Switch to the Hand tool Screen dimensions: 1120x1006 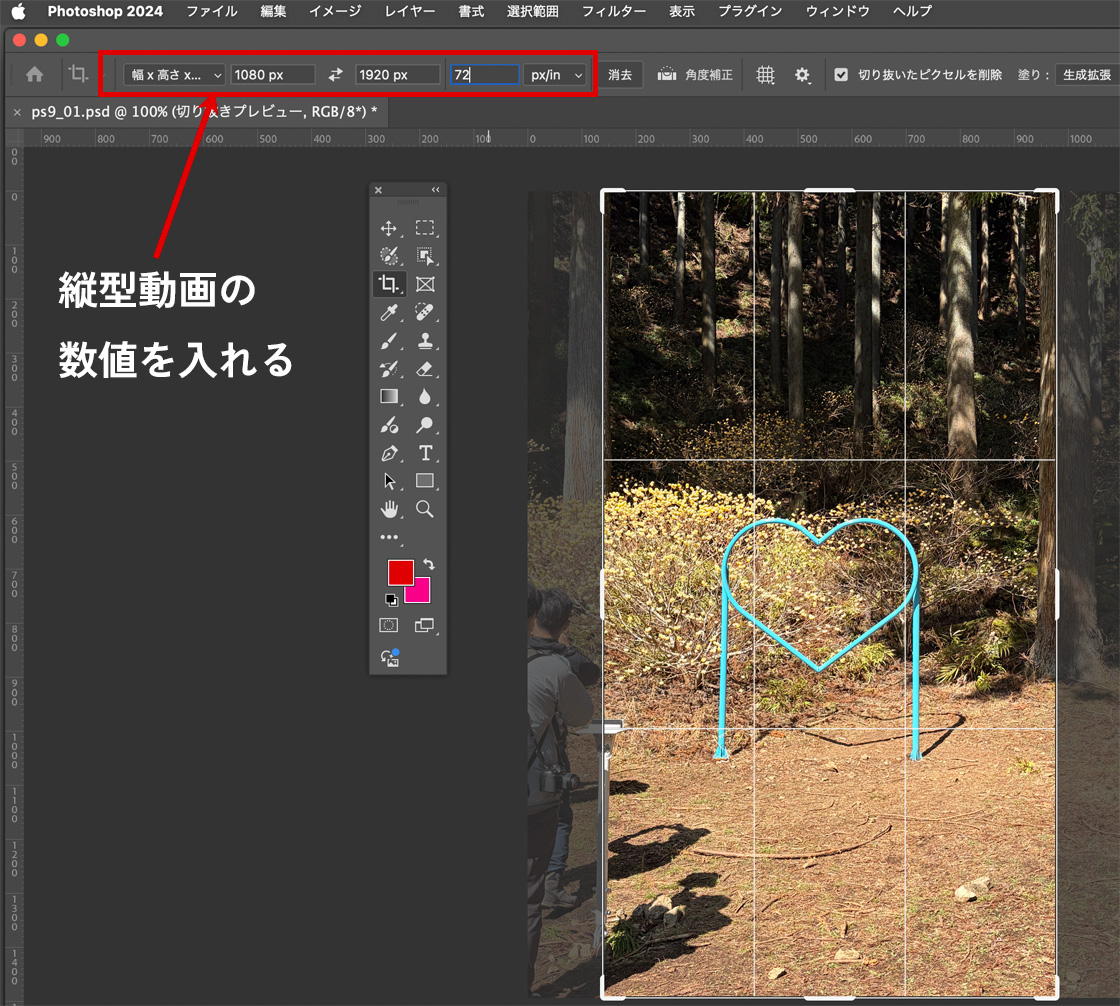click(x=389, y=509)
